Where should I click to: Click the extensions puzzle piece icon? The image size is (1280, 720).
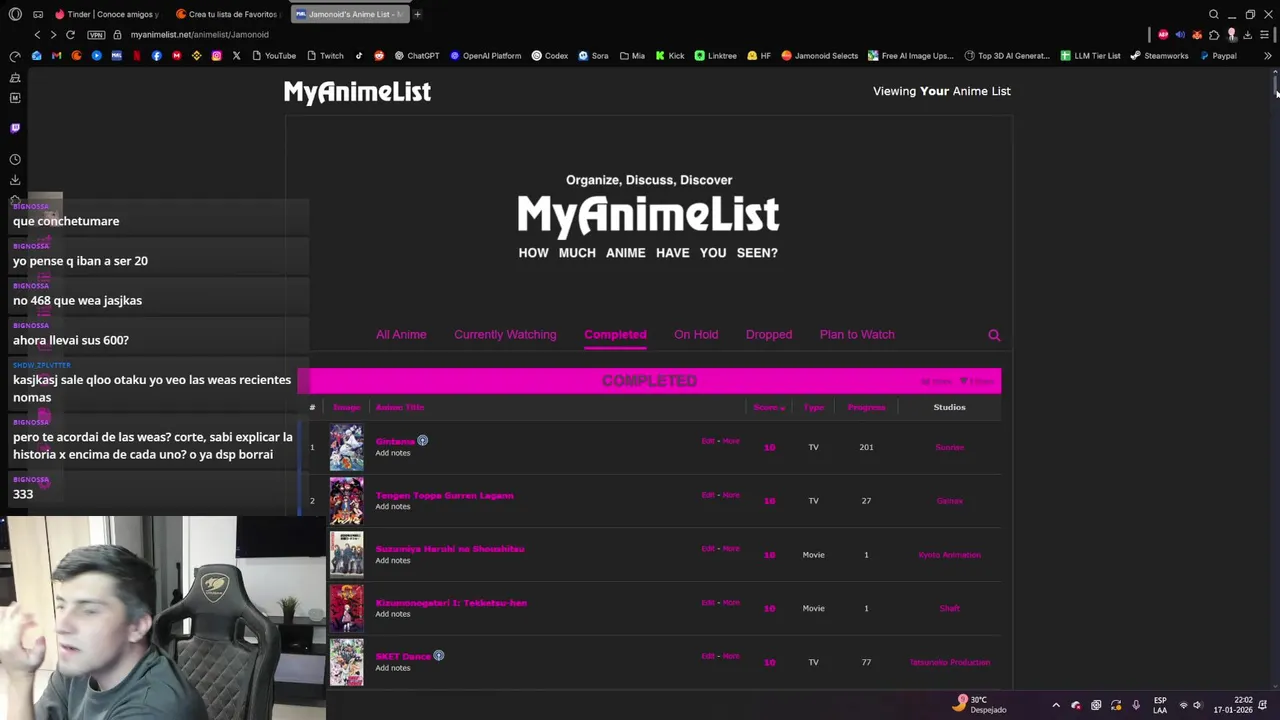1214,35
